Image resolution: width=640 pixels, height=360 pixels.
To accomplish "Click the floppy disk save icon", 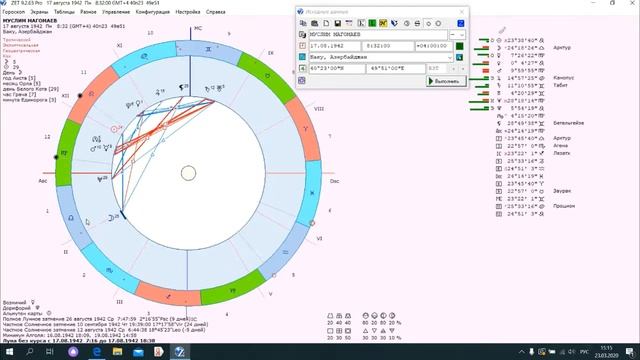I will click(x=338, y=24).
